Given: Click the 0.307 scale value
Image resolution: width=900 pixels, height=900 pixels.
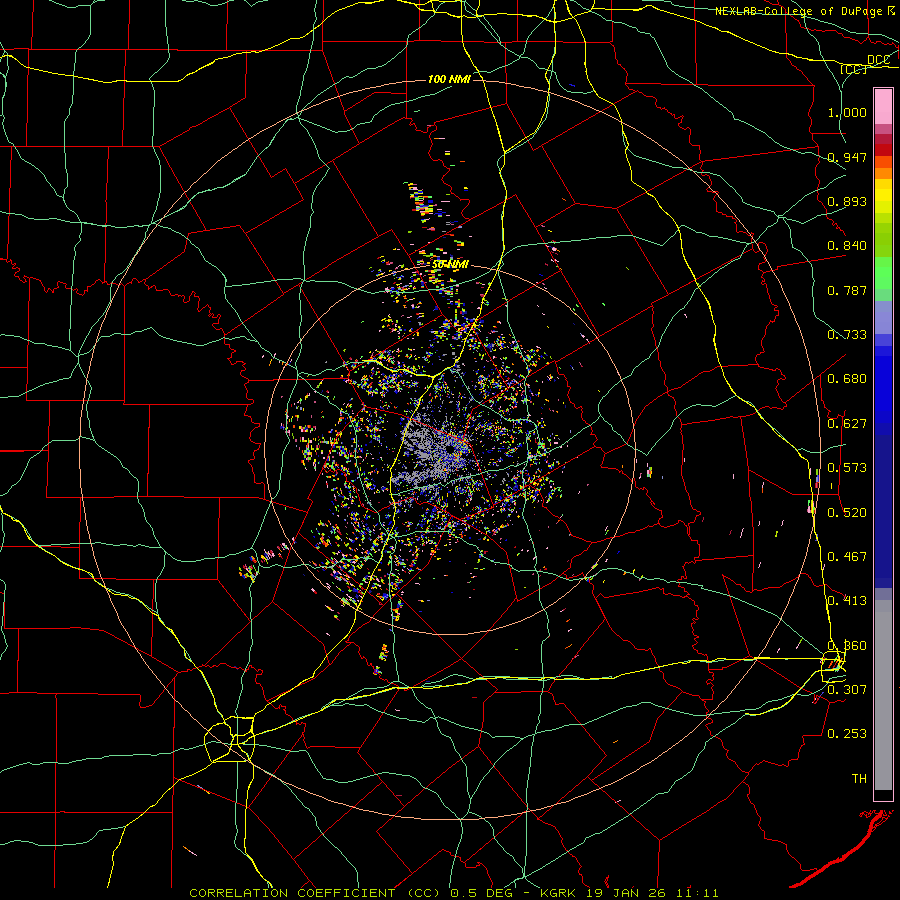Looking at the screenshot, I should pyautogui.click(x=847, y=689).
